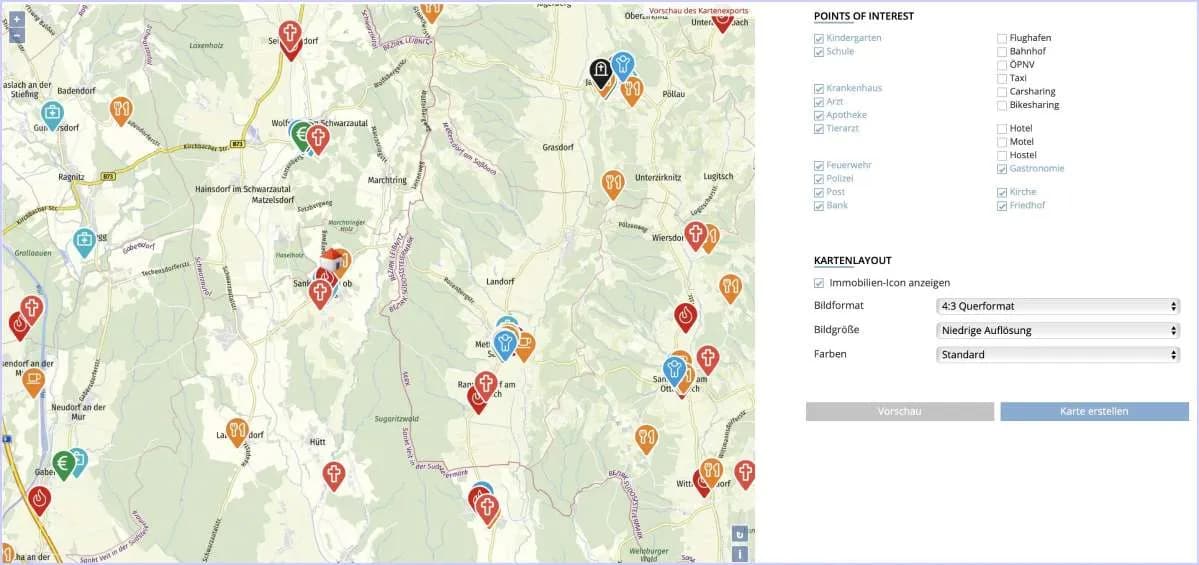1199x565 pixels.
Task: Click the Grasdorf label on the map
Action: (x=557, y=147)
